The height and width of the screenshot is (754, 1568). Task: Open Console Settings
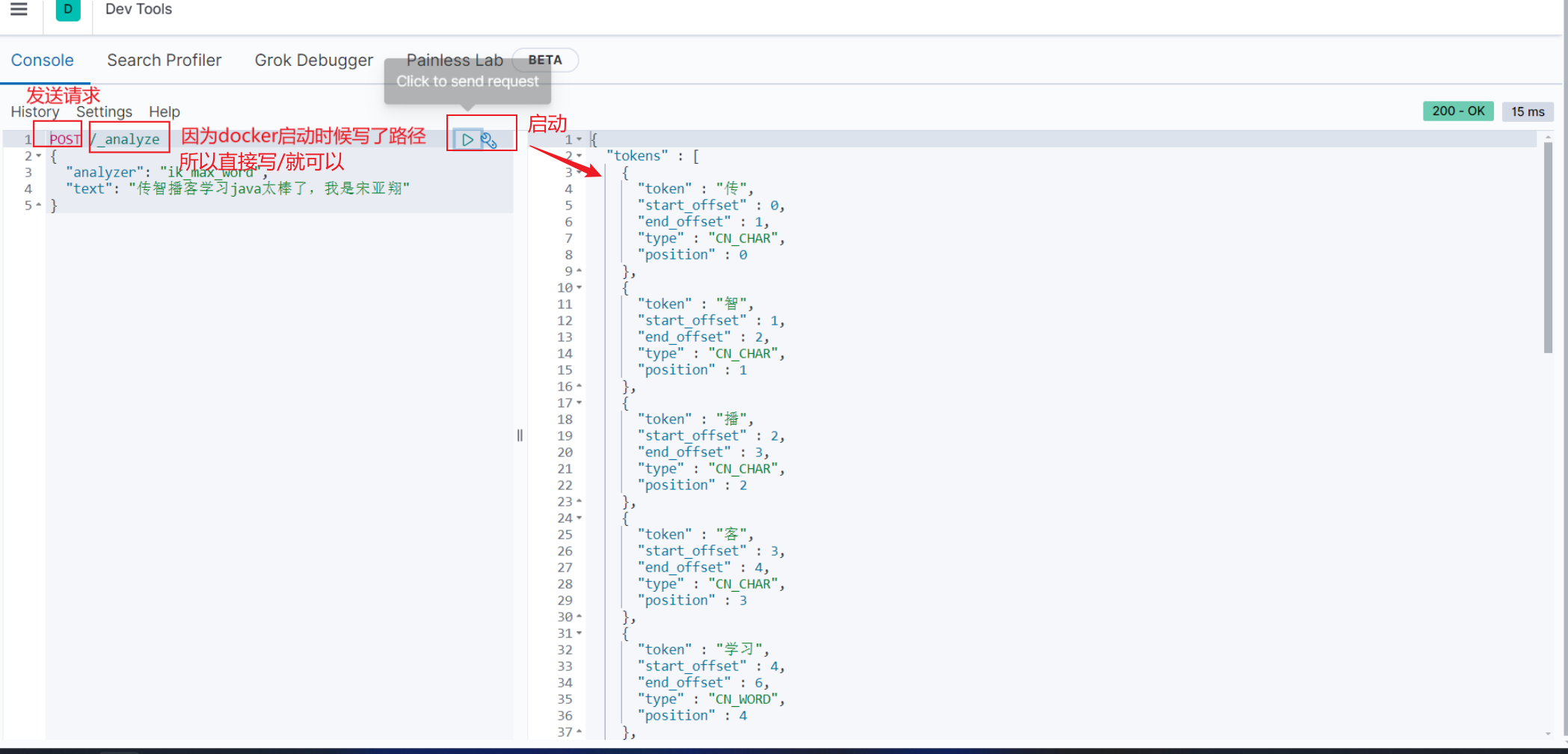pos(104,112)
